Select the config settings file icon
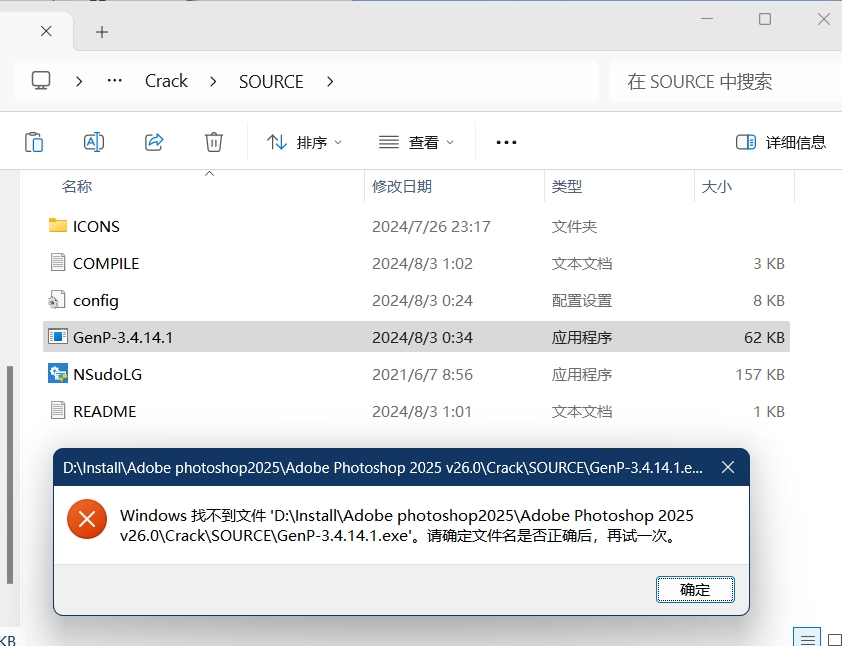The height and width of the screenshot is (646, 842). point(57,300)
